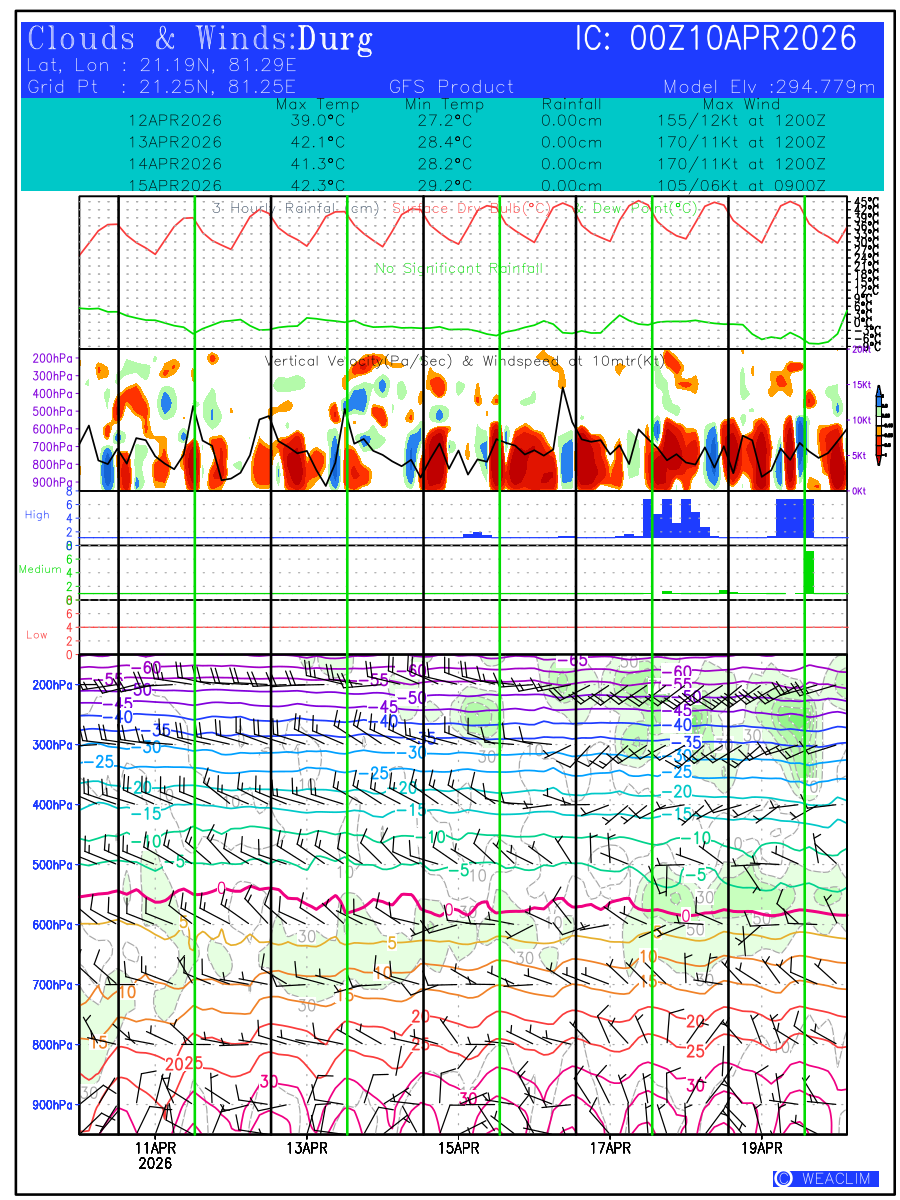Click the 'Clouds & Winds:Durg' title
900x1200 pixels.
[201, 40]
